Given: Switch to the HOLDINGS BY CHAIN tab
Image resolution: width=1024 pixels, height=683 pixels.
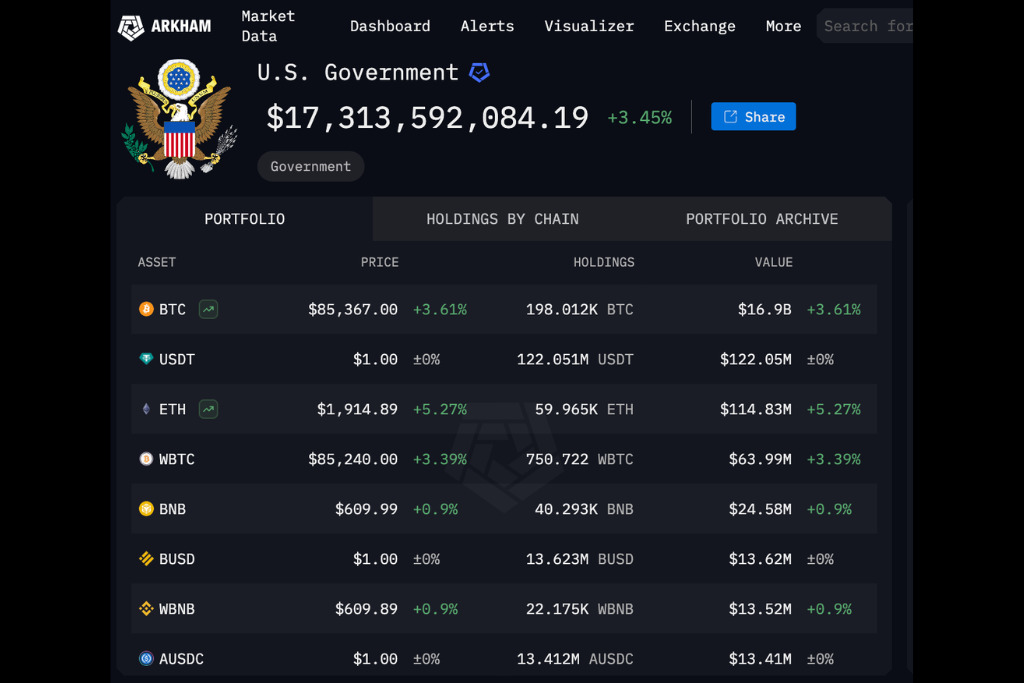Looking at the screenshot, I should point(502,219).
